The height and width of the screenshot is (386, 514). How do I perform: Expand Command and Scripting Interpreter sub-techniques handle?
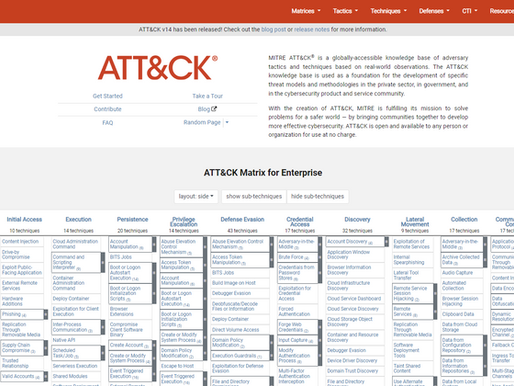coord(103,262)
